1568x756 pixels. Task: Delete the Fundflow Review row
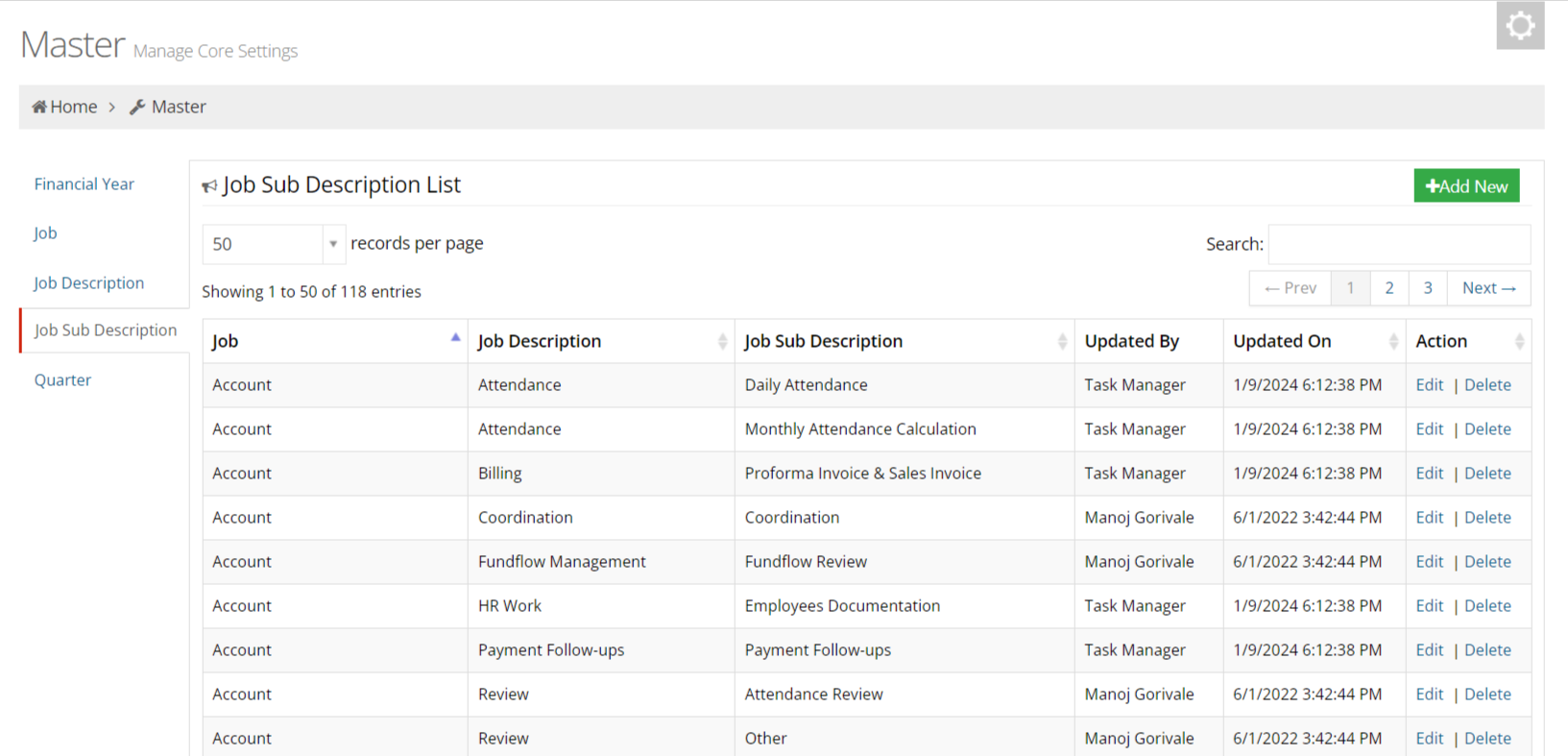(x=1487, y=561)
